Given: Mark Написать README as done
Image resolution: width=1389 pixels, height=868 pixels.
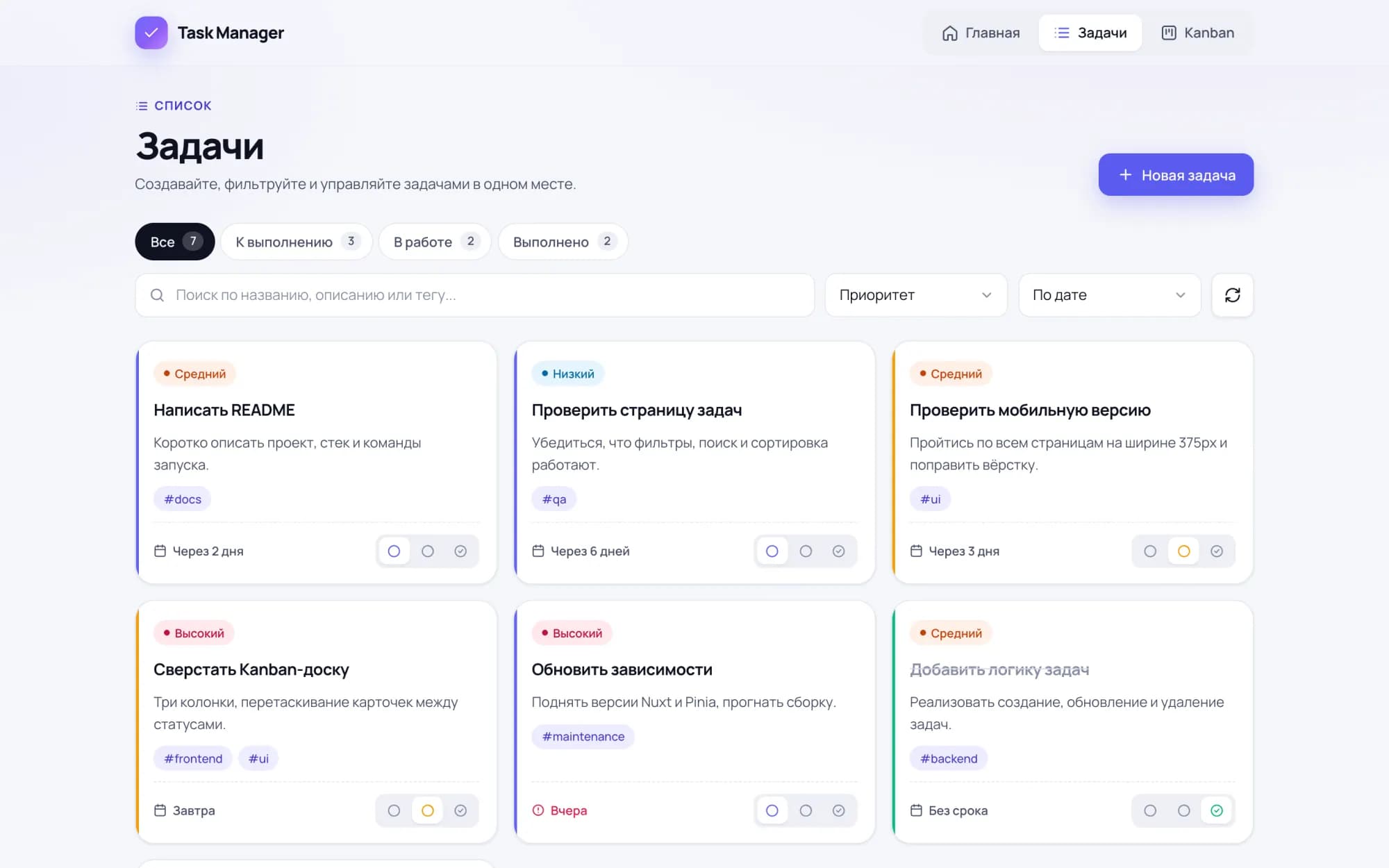Looking at the screenshot, I should [460, 551].
